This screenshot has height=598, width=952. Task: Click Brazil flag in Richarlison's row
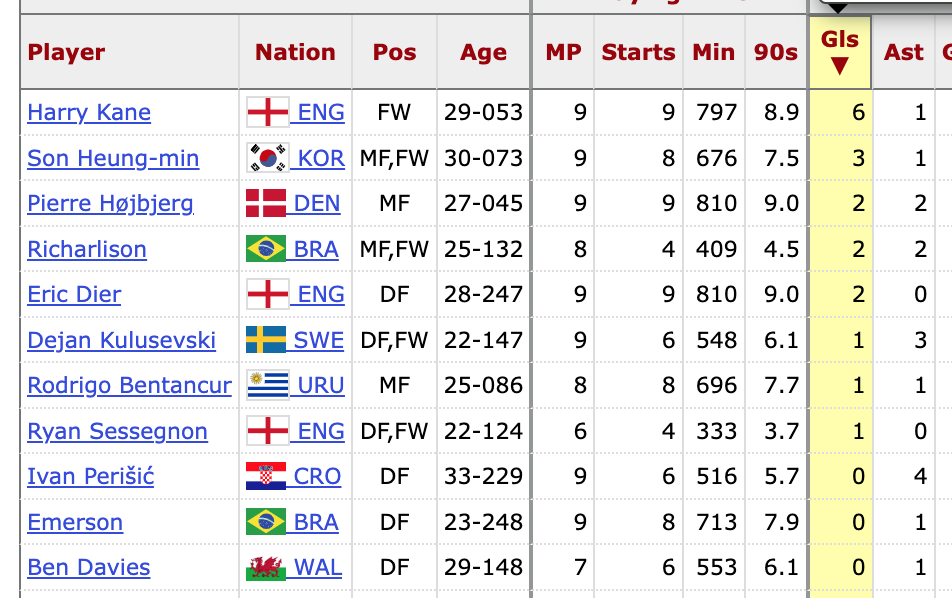tap(267, 249)
